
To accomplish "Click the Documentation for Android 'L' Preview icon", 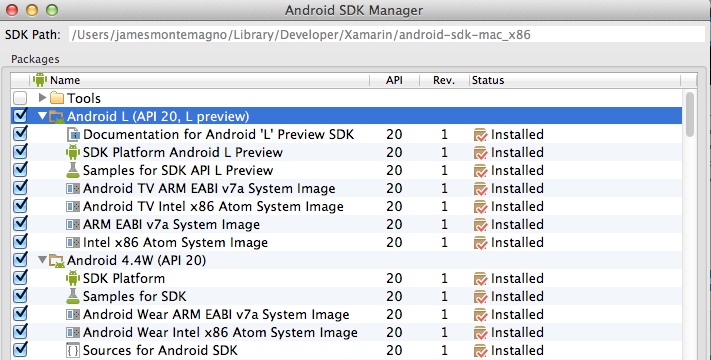I will (73, 134).
